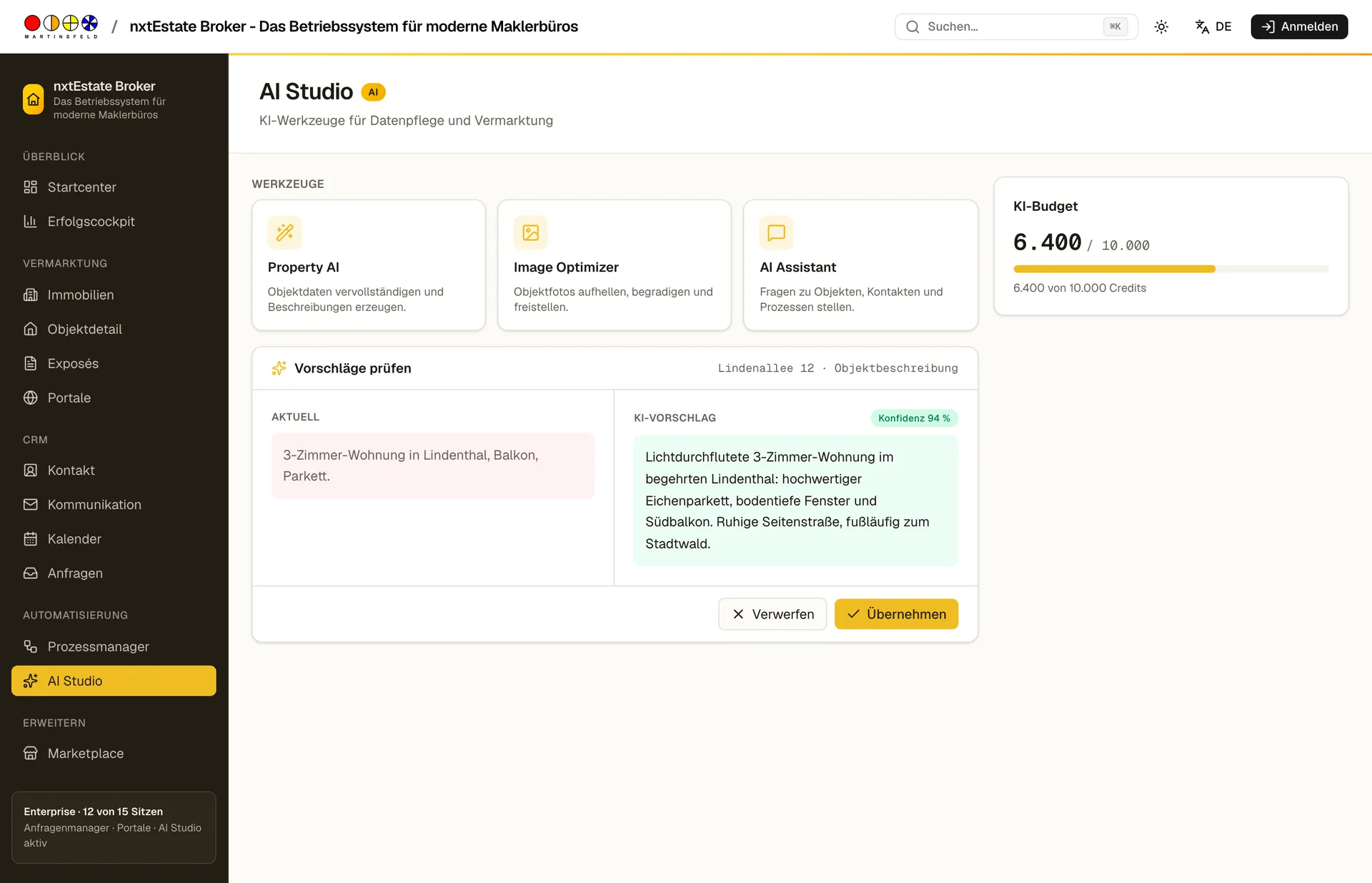Open Anfragen in the sidebar
The height and width of the screenshot is (883, 1372).
click(114, 573)
